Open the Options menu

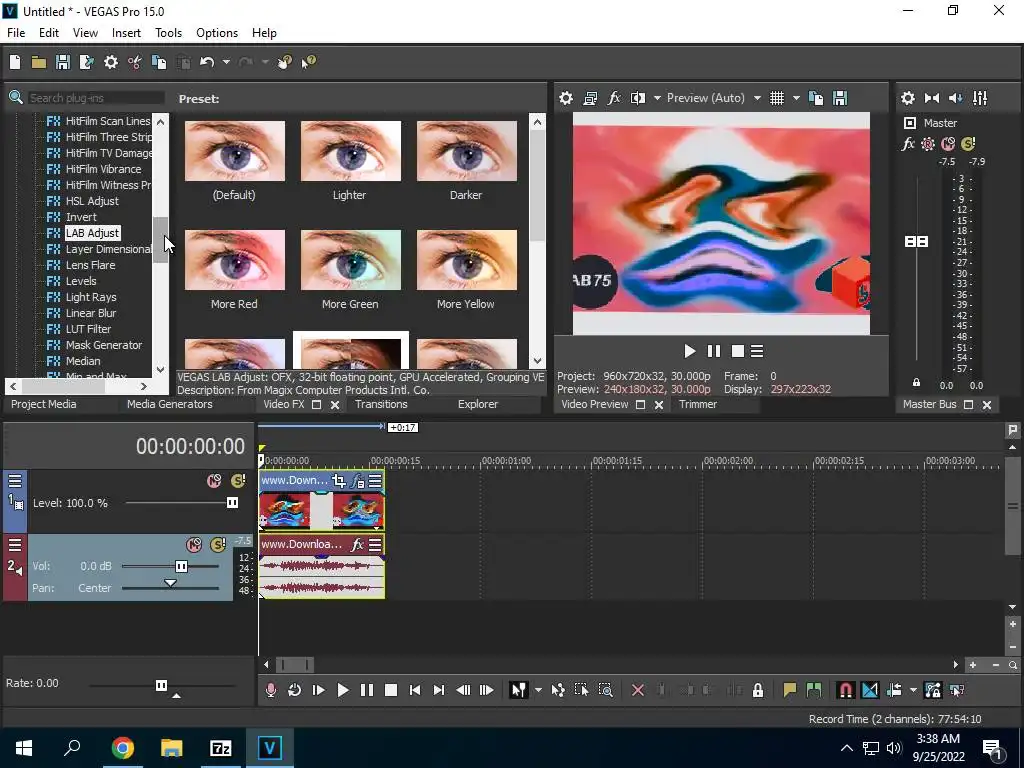click(x=217, y=33)
